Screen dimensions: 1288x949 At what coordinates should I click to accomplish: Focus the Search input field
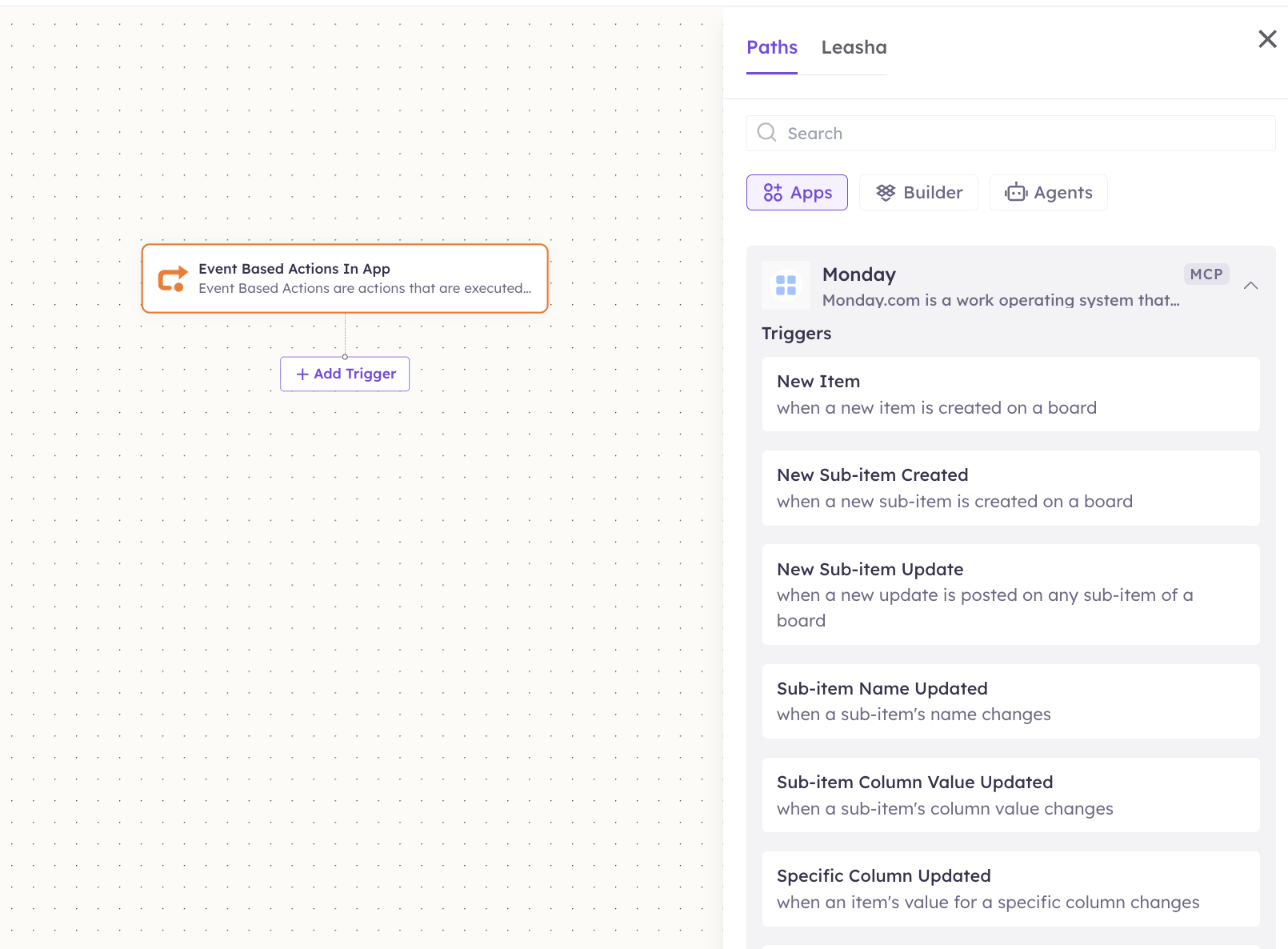pyautogui.click(x=1011, y=133)
